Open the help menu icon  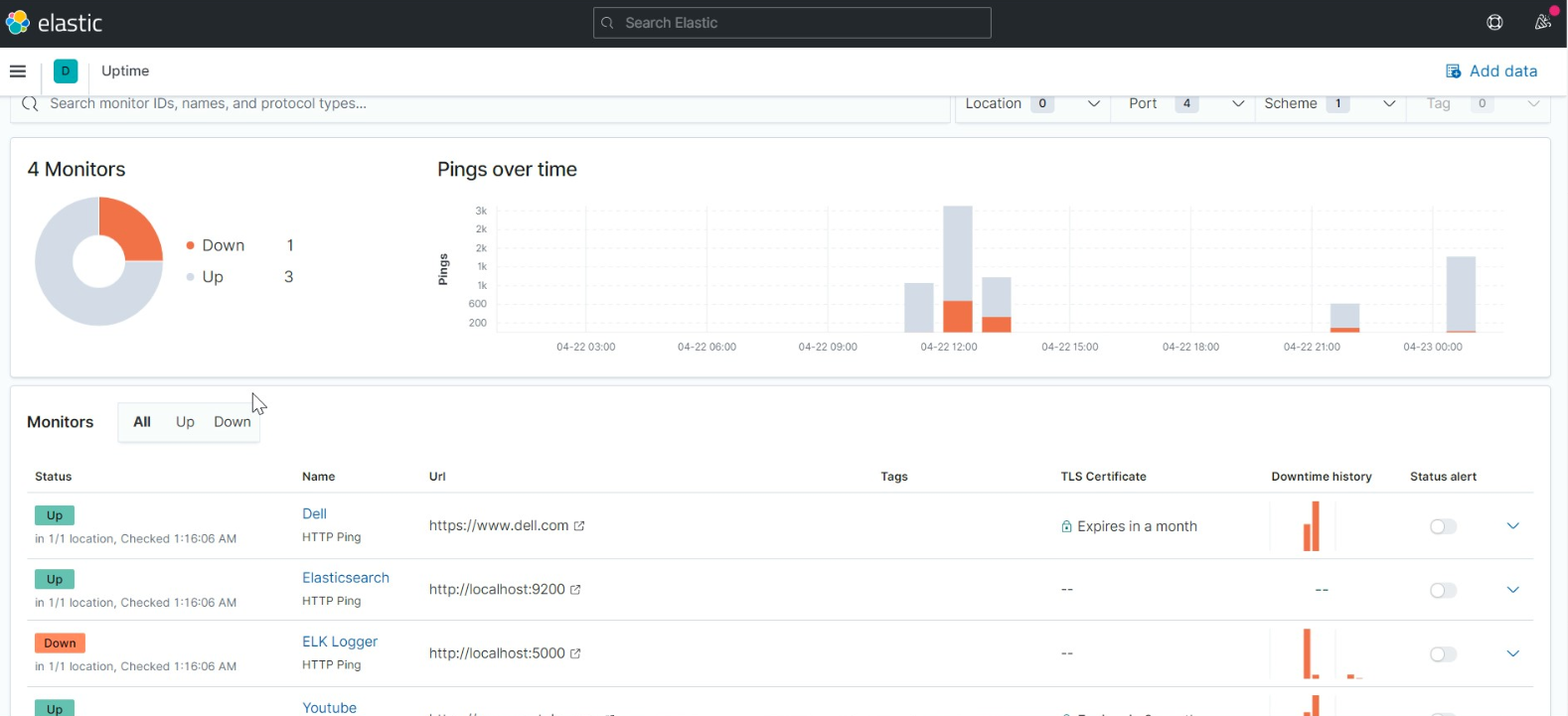tap(1494, 23)
